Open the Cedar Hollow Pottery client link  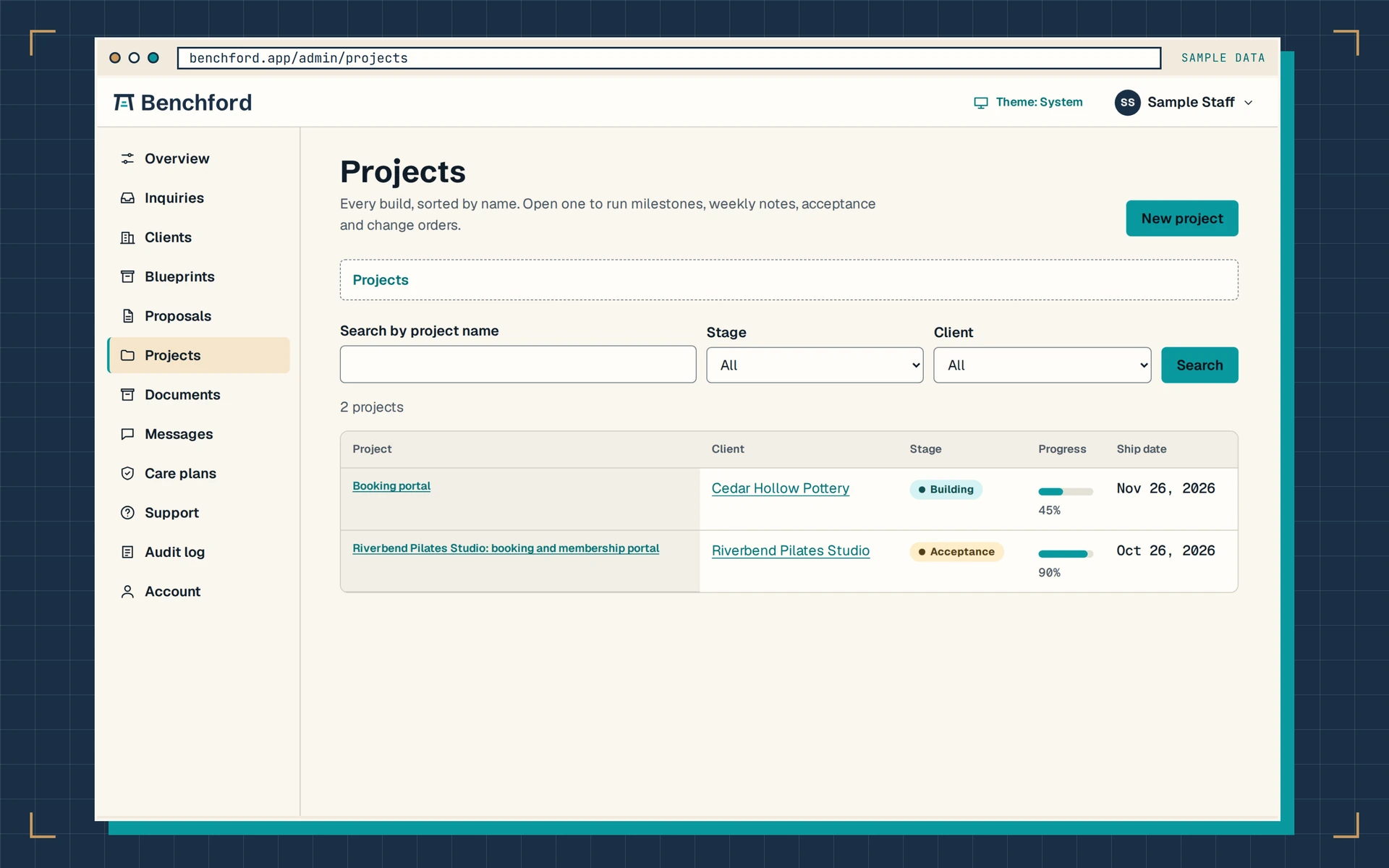pyautogui.click(x=780, y=488)
